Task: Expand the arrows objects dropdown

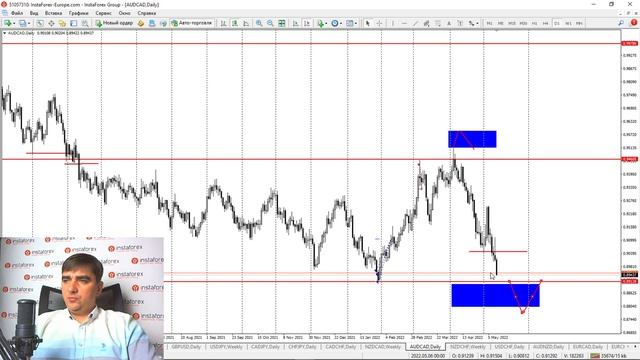Action: pyautogui.click(x=477, y=24)
